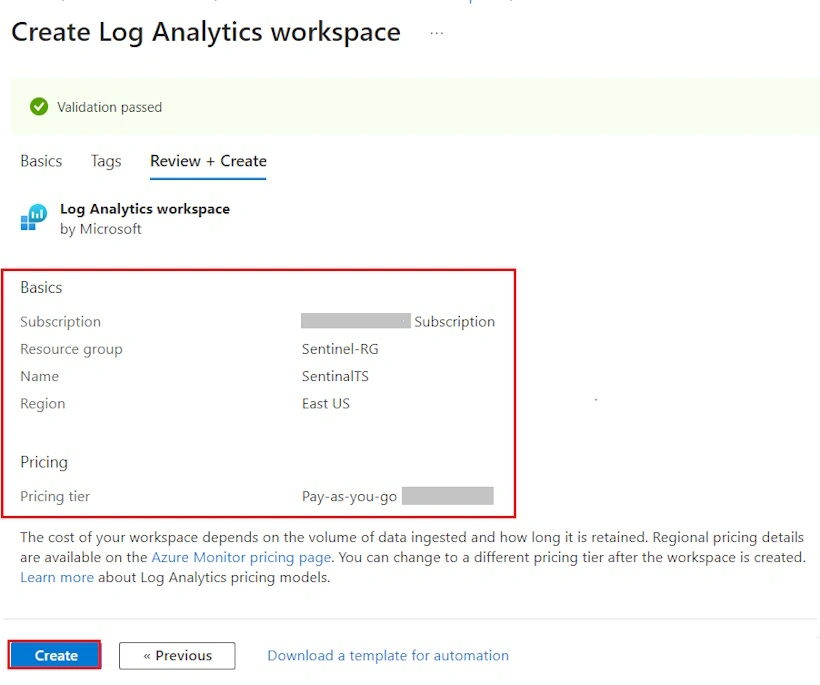Image resolution: width=820 pixels, height=685 pixels.
Task: Click the Pricing section heading
Action: [44, 462]
